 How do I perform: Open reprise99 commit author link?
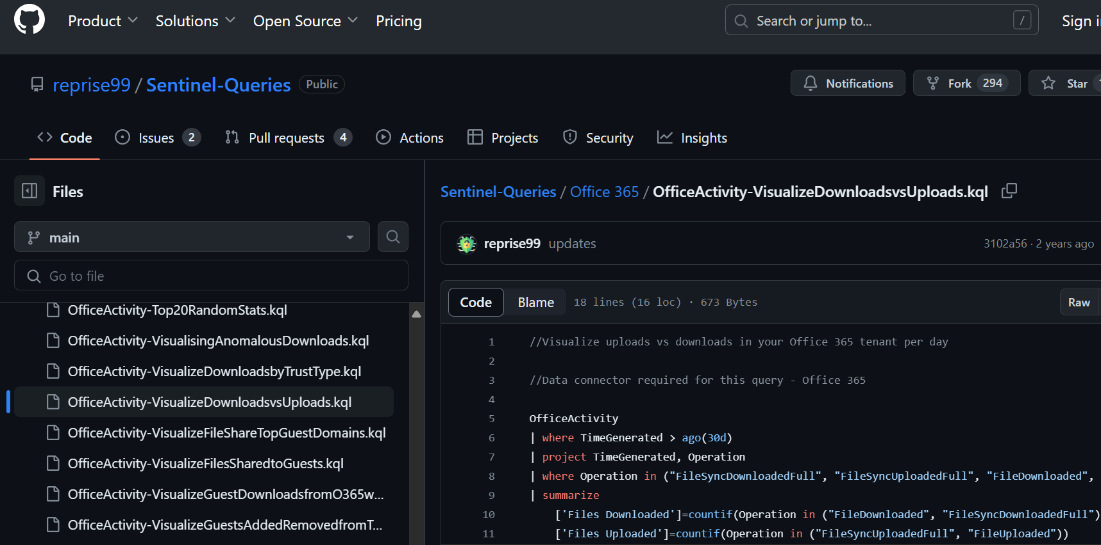pyautogui.click(x=512, y=244)
